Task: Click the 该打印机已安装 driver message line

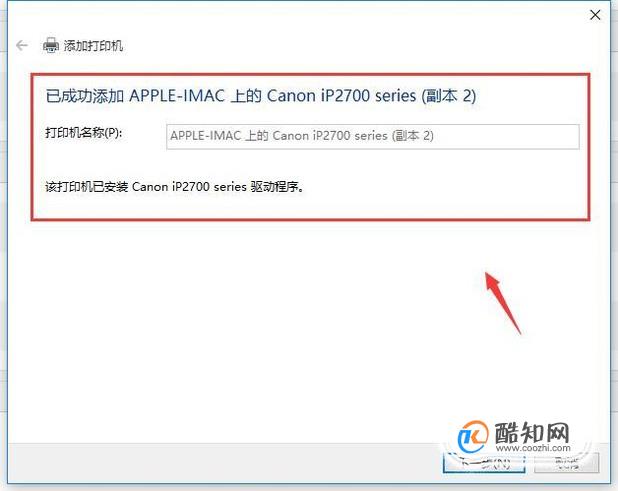Action: [175, 186]
